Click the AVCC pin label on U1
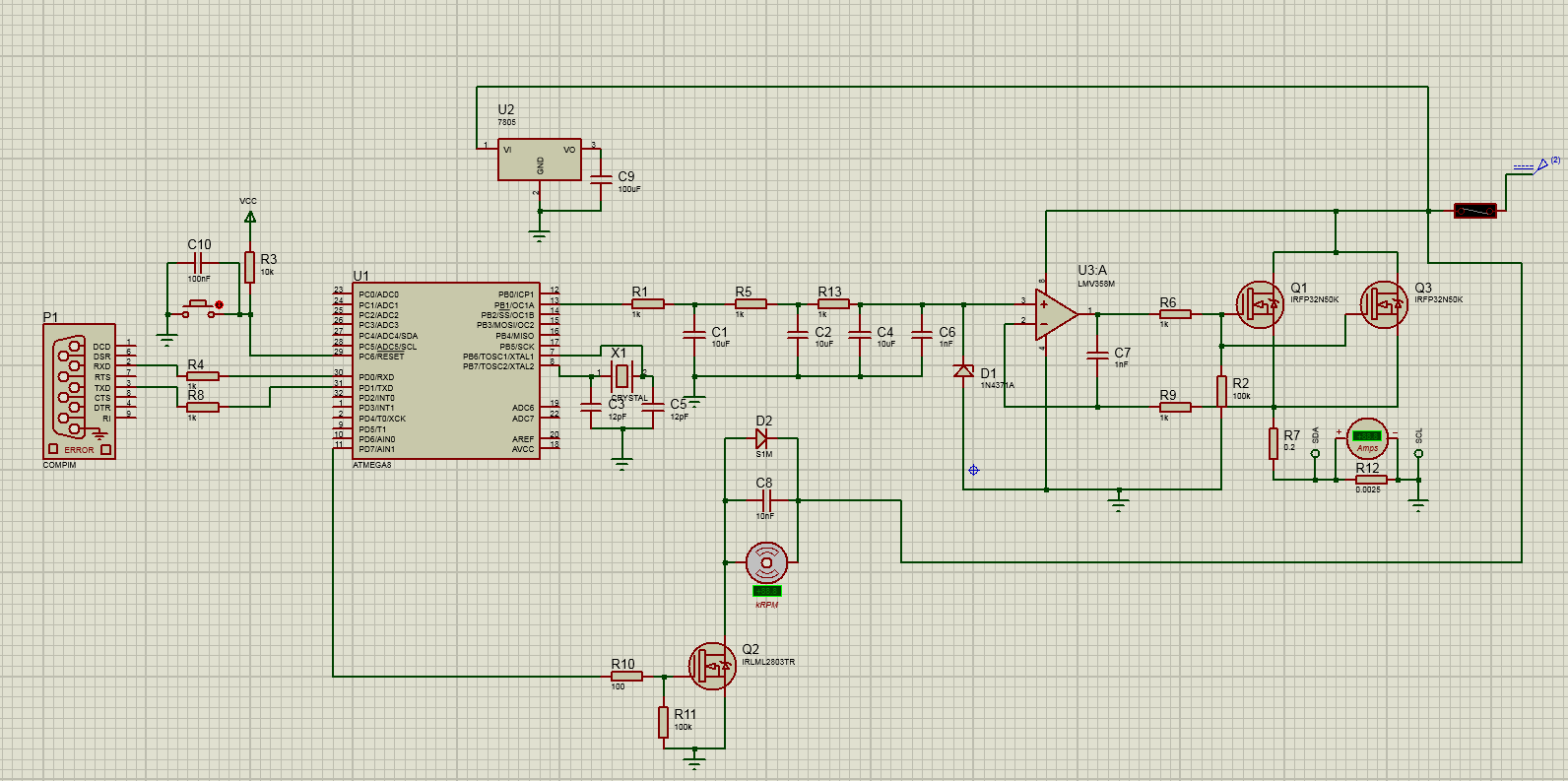Screen dimensions: 1568x781 (x=523, y=449)
